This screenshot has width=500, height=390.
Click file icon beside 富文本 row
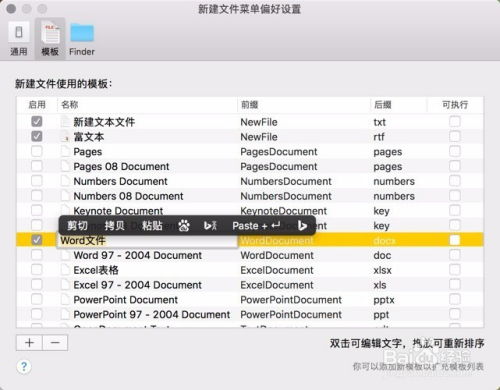(65, 136)
